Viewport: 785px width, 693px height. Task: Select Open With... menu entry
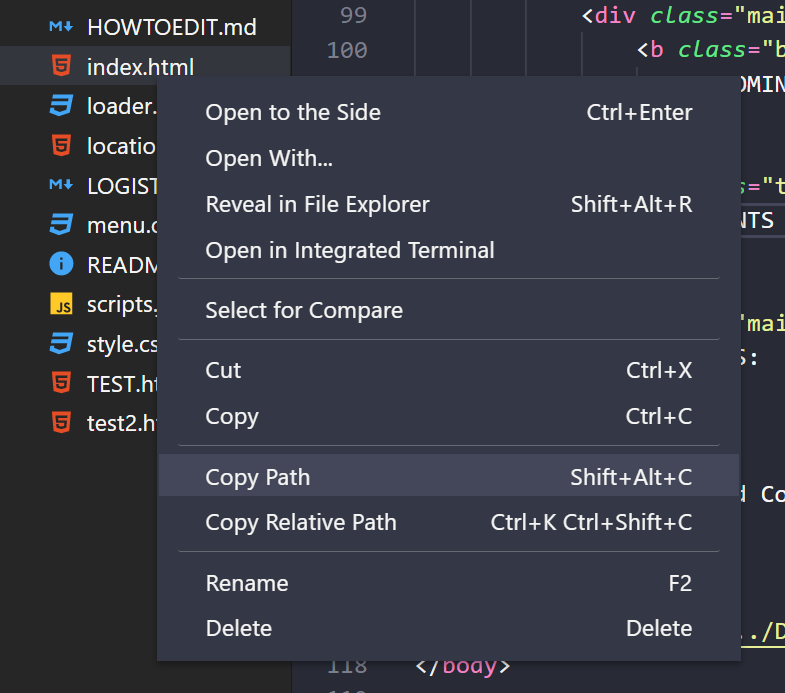click(x=449, y=158)
